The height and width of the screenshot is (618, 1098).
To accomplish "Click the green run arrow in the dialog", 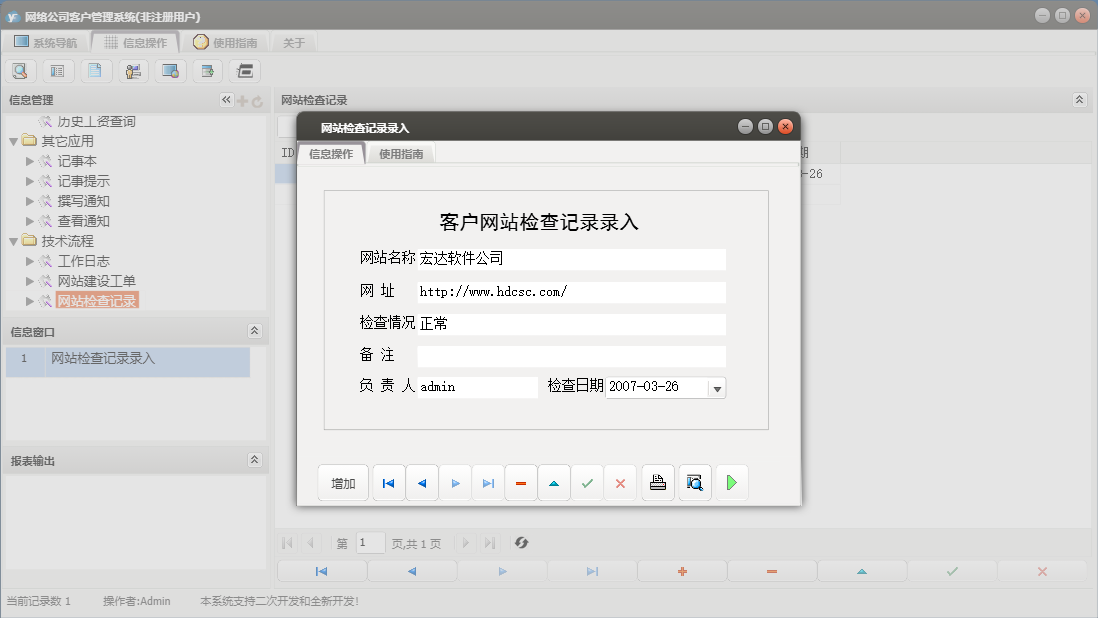I will click(731, 482).
